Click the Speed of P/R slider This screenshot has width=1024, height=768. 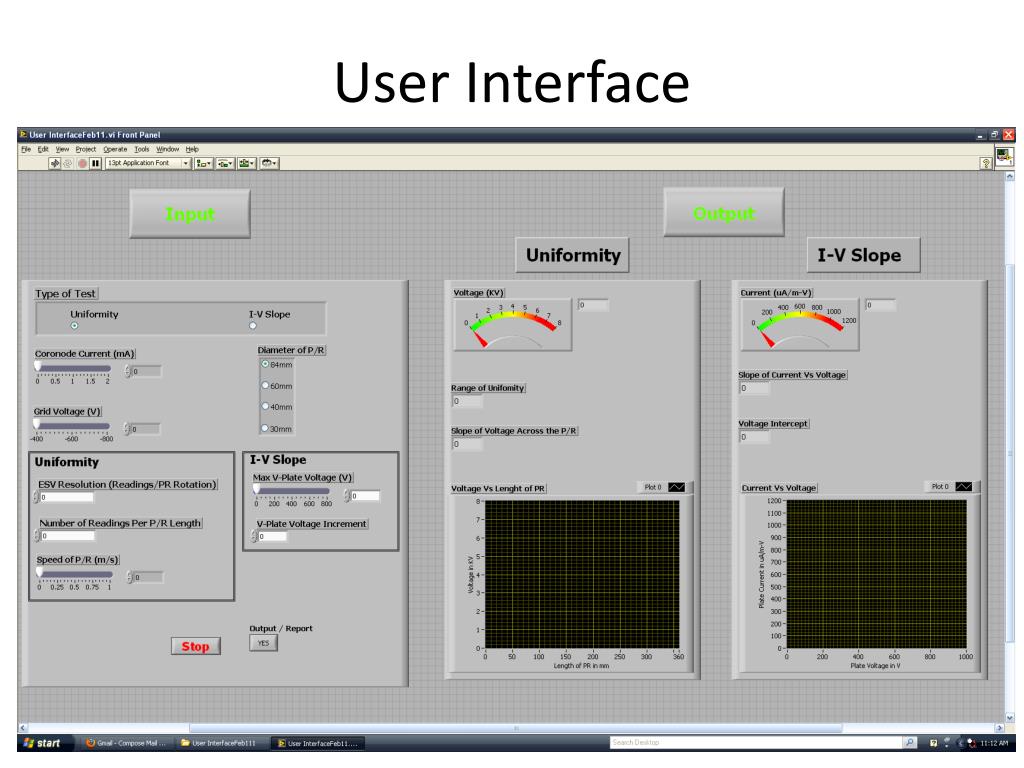(x=74, y=574)
